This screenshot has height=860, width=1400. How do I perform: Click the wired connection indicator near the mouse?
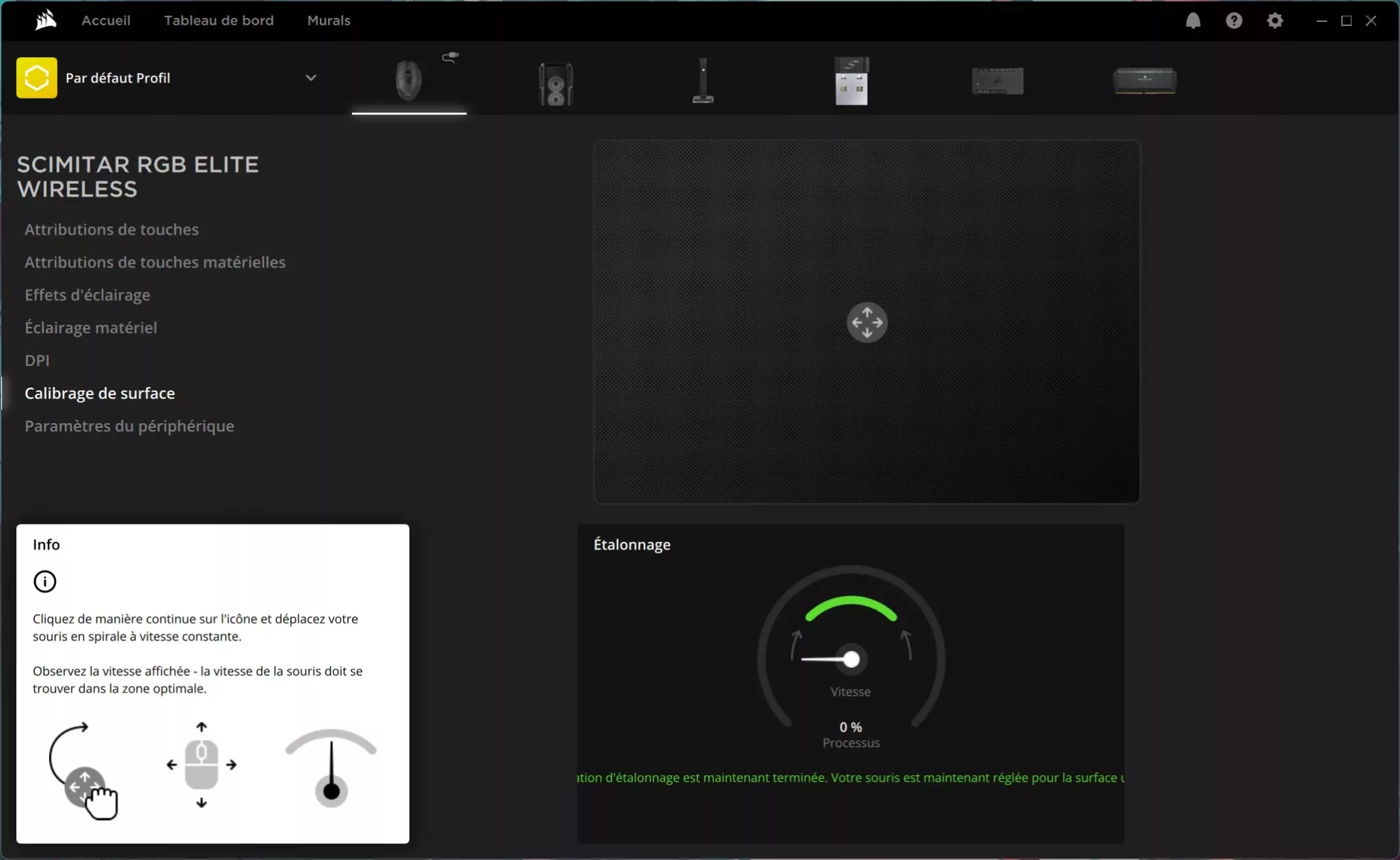click(450, 58)
